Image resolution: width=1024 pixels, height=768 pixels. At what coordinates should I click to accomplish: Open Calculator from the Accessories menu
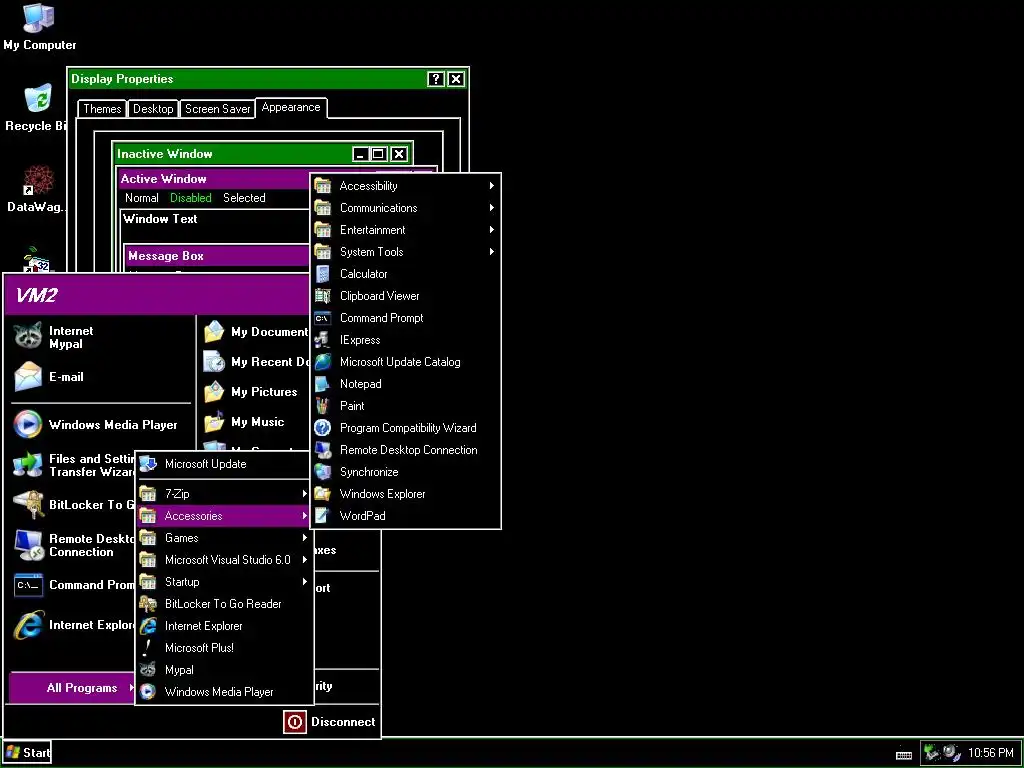coord(405,274)
